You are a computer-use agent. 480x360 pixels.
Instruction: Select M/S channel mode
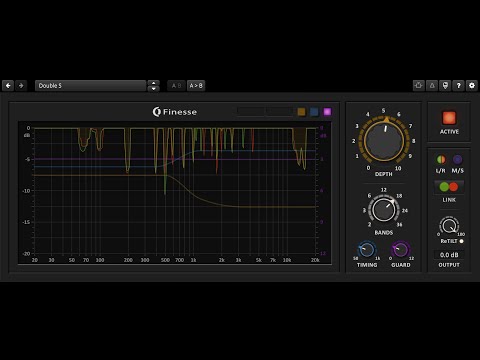[457, 160]
